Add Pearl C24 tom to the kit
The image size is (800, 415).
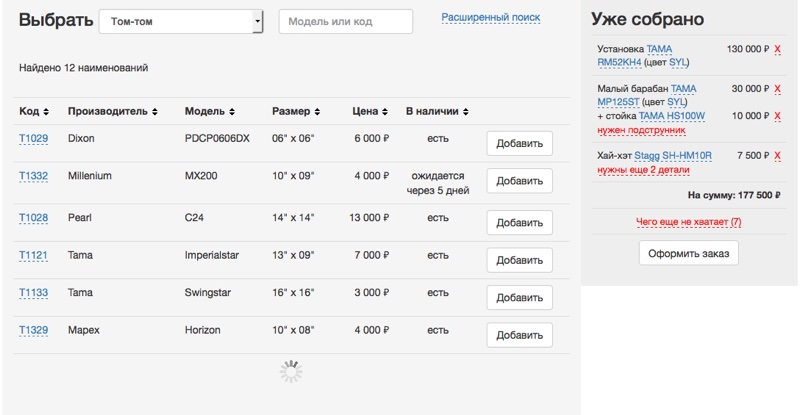519,223
